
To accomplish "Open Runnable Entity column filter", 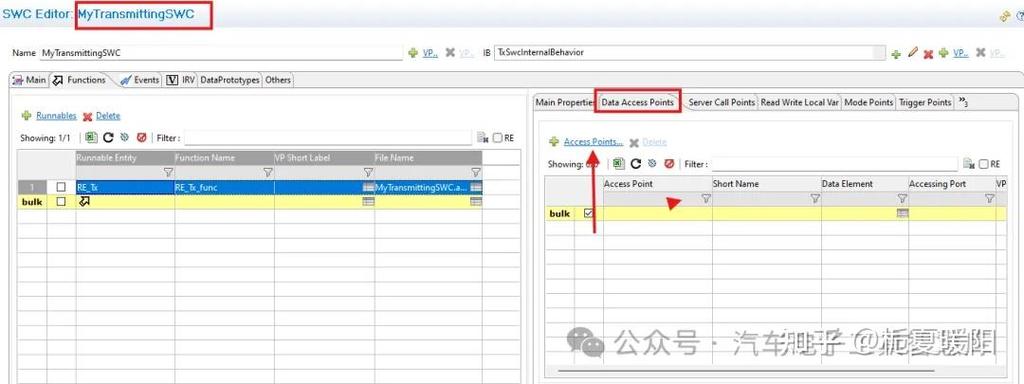I will click(x=168, y=173).
